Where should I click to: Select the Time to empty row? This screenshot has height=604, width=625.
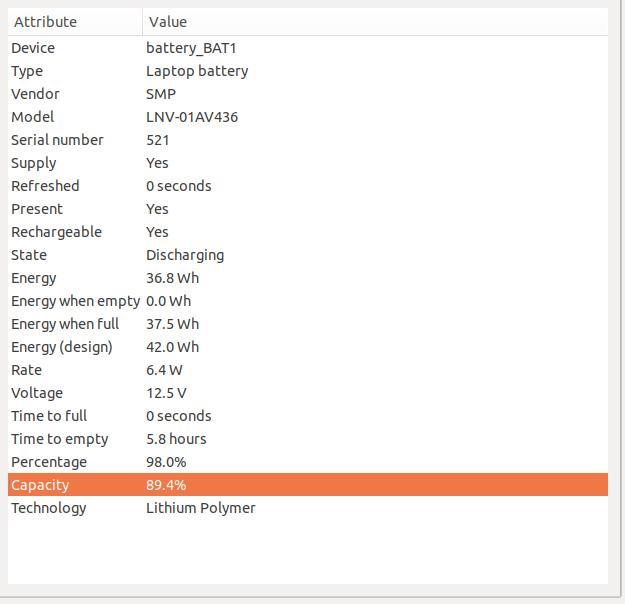coord(308,439)
